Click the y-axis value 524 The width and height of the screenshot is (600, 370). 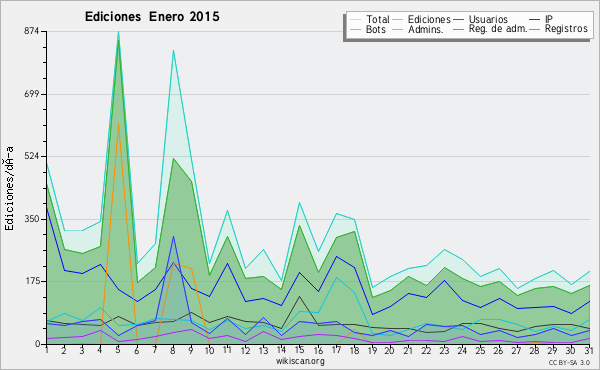(32, 156)
